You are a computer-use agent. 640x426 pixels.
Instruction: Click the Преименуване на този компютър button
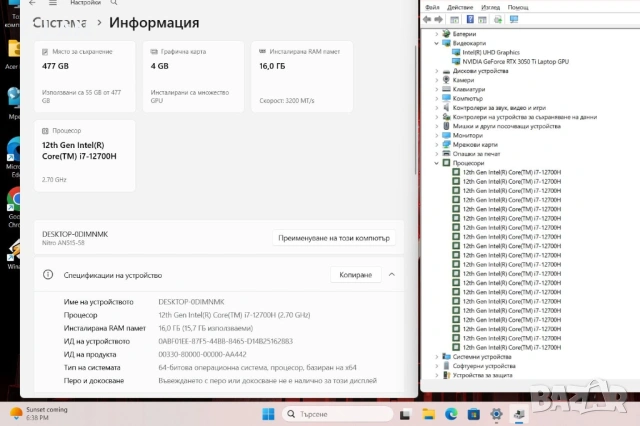click(334, 238)
